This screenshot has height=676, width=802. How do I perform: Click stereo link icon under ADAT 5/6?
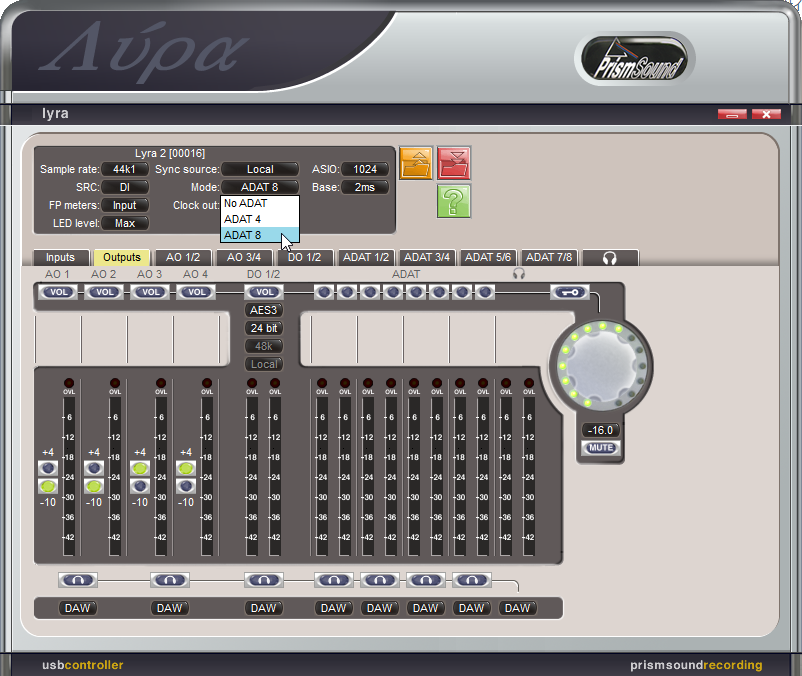coord(426,580)
